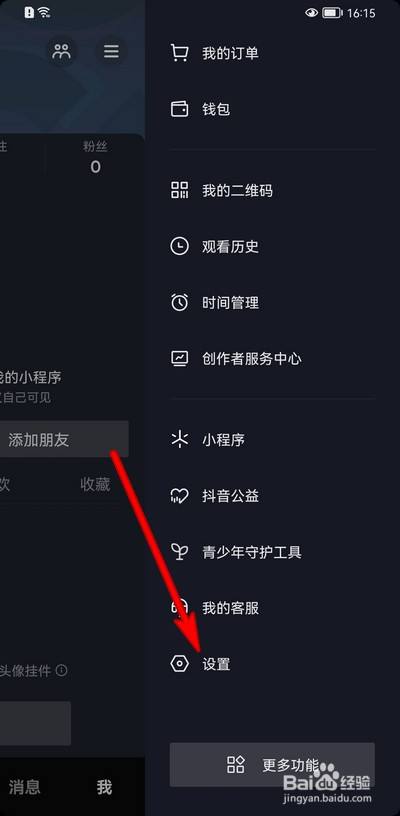Viewport: 400px width, 816px height.
Task: Click the 更多功能 button
Action: 272,764
